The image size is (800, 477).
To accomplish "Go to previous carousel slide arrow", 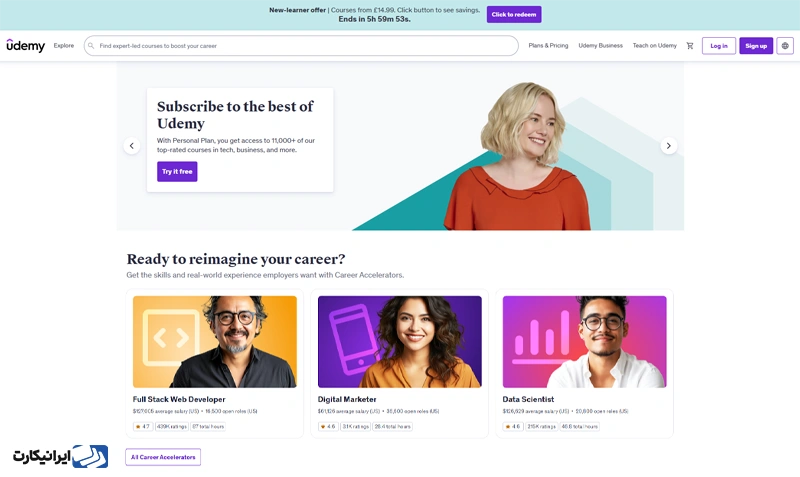I will tap(132, 146).
